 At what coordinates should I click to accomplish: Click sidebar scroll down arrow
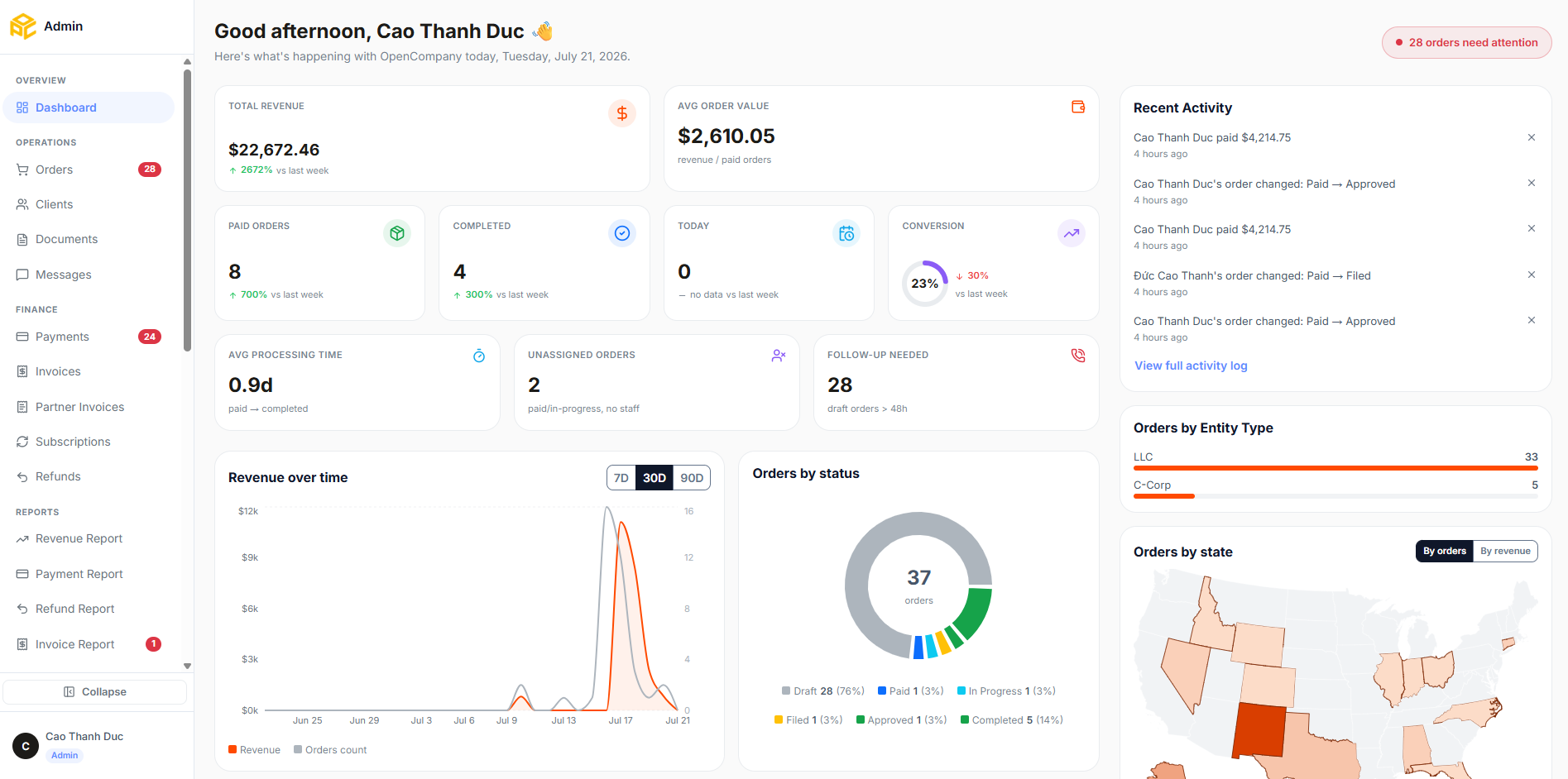tap(187, 666)
